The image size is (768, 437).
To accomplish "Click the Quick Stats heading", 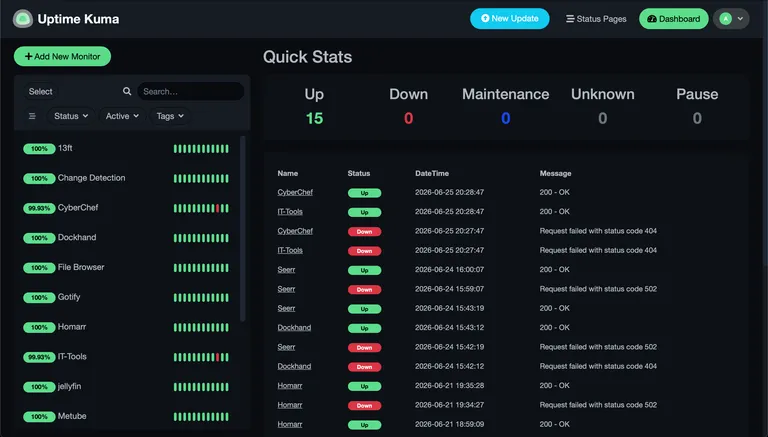I will (x=307, y=57).
